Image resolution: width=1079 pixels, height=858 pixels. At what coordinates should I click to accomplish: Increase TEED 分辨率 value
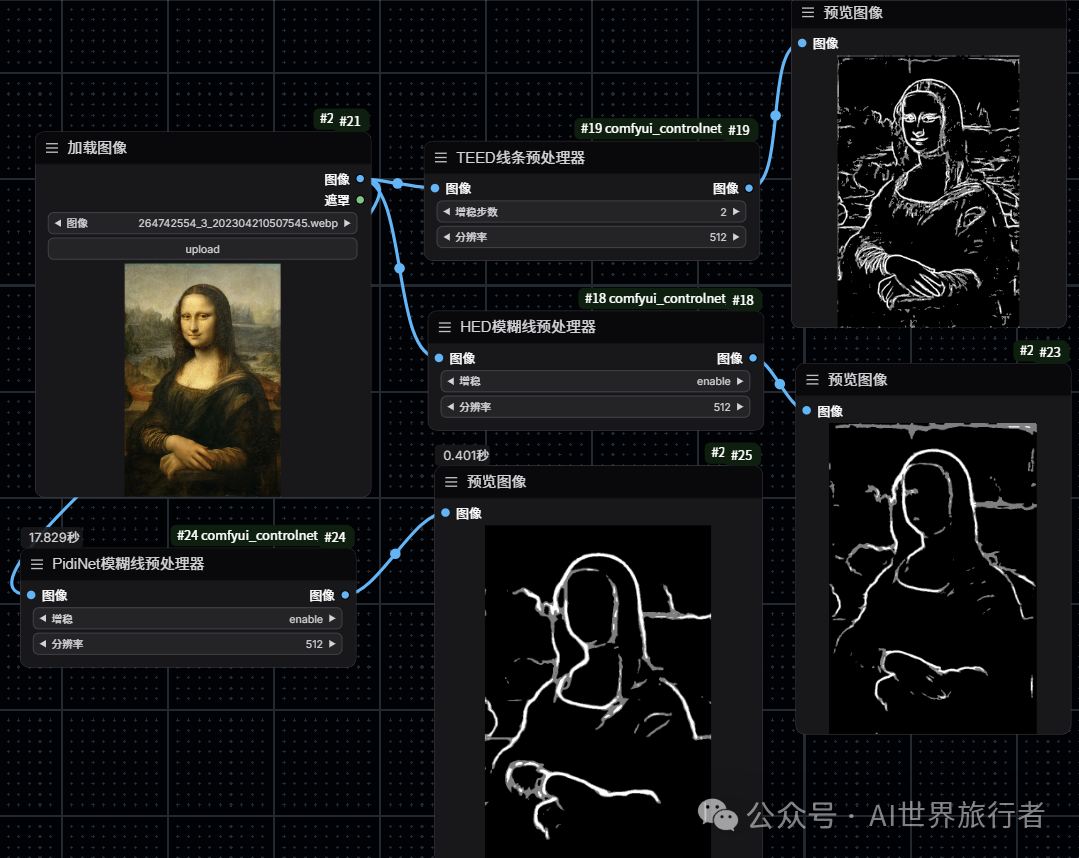tap(736, 237)
